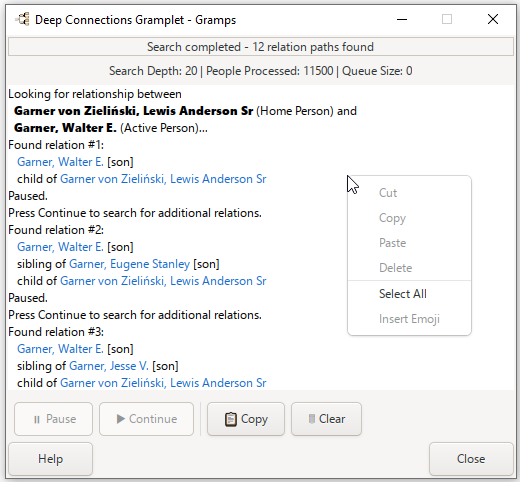This screenshot has width=520, height=482.
Task: Click the Continue button
Action: click(x=146, y=419)
